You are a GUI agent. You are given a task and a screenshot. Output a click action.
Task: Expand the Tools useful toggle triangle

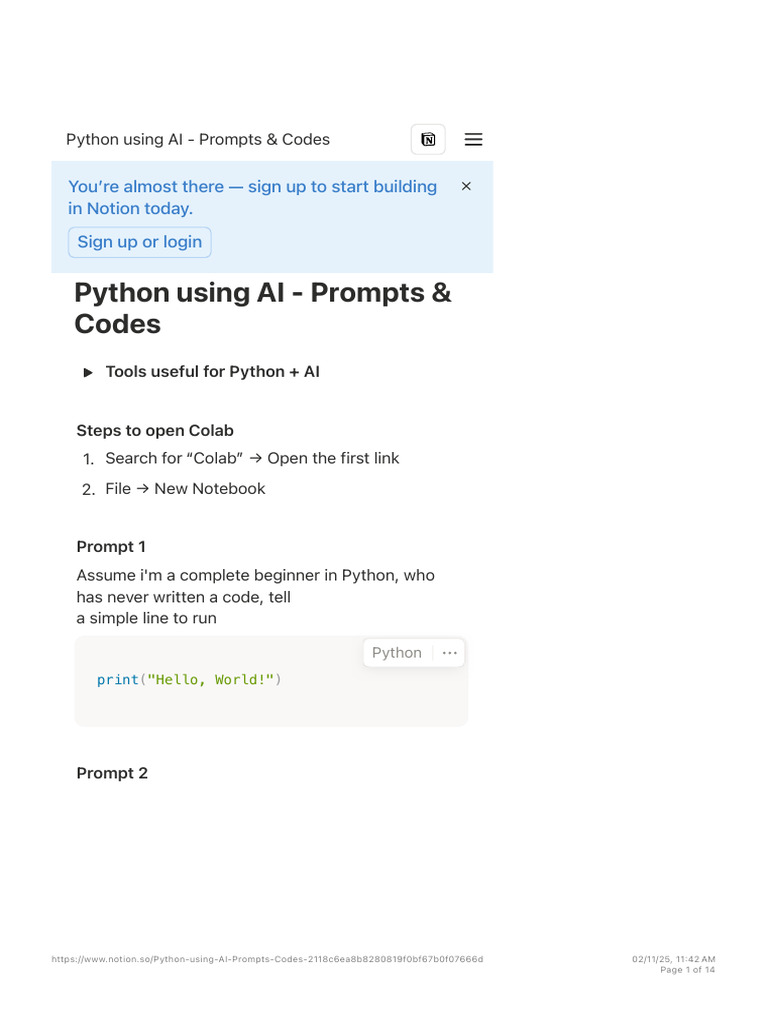[88, 373]
